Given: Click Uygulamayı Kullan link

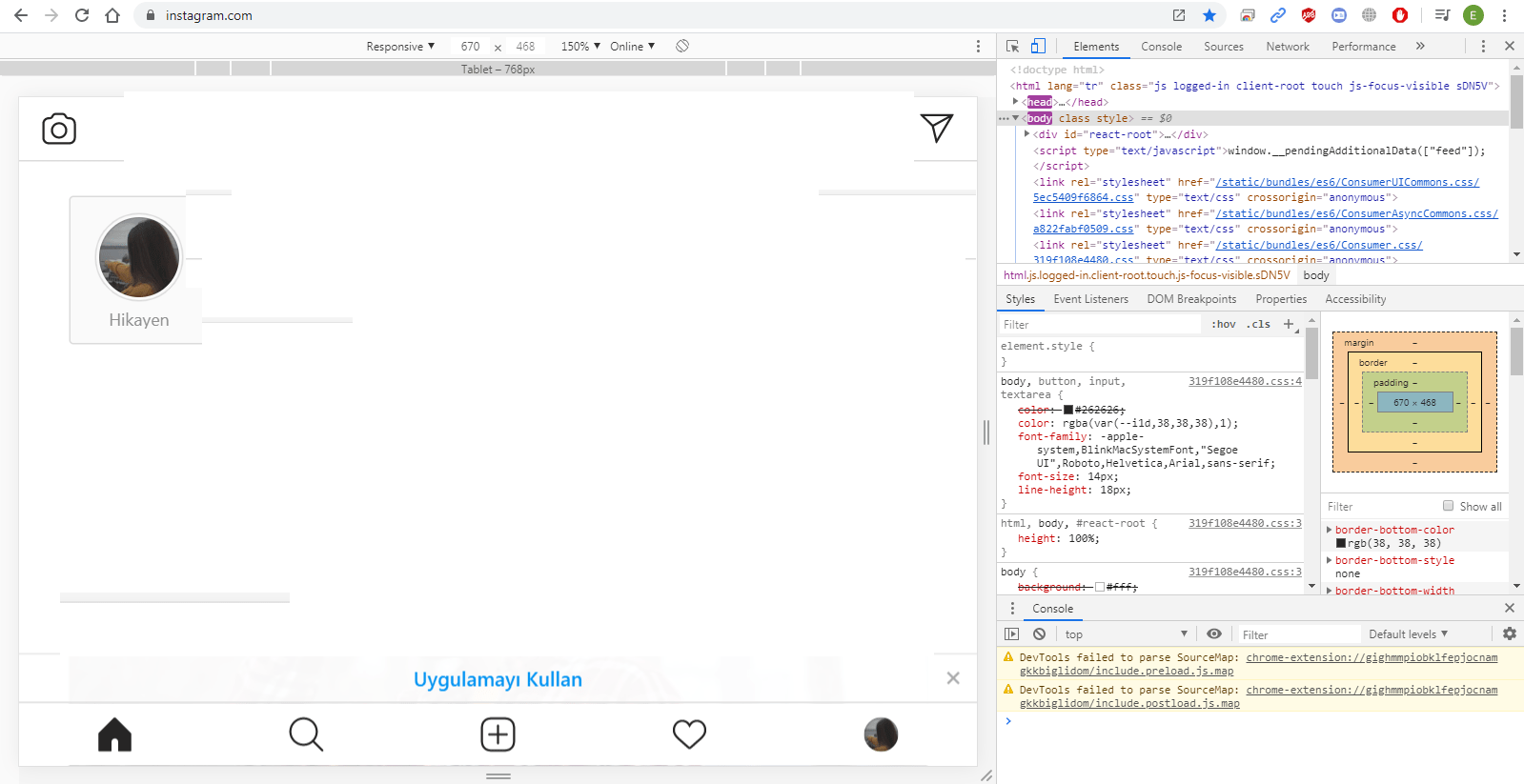Looking at the screenshot, I should point(498,679).
